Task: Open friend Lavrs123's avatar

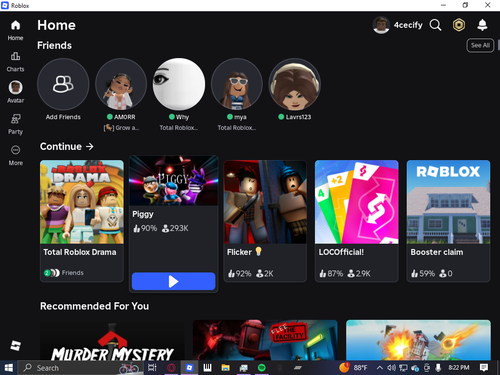Action: pos(295,84)
